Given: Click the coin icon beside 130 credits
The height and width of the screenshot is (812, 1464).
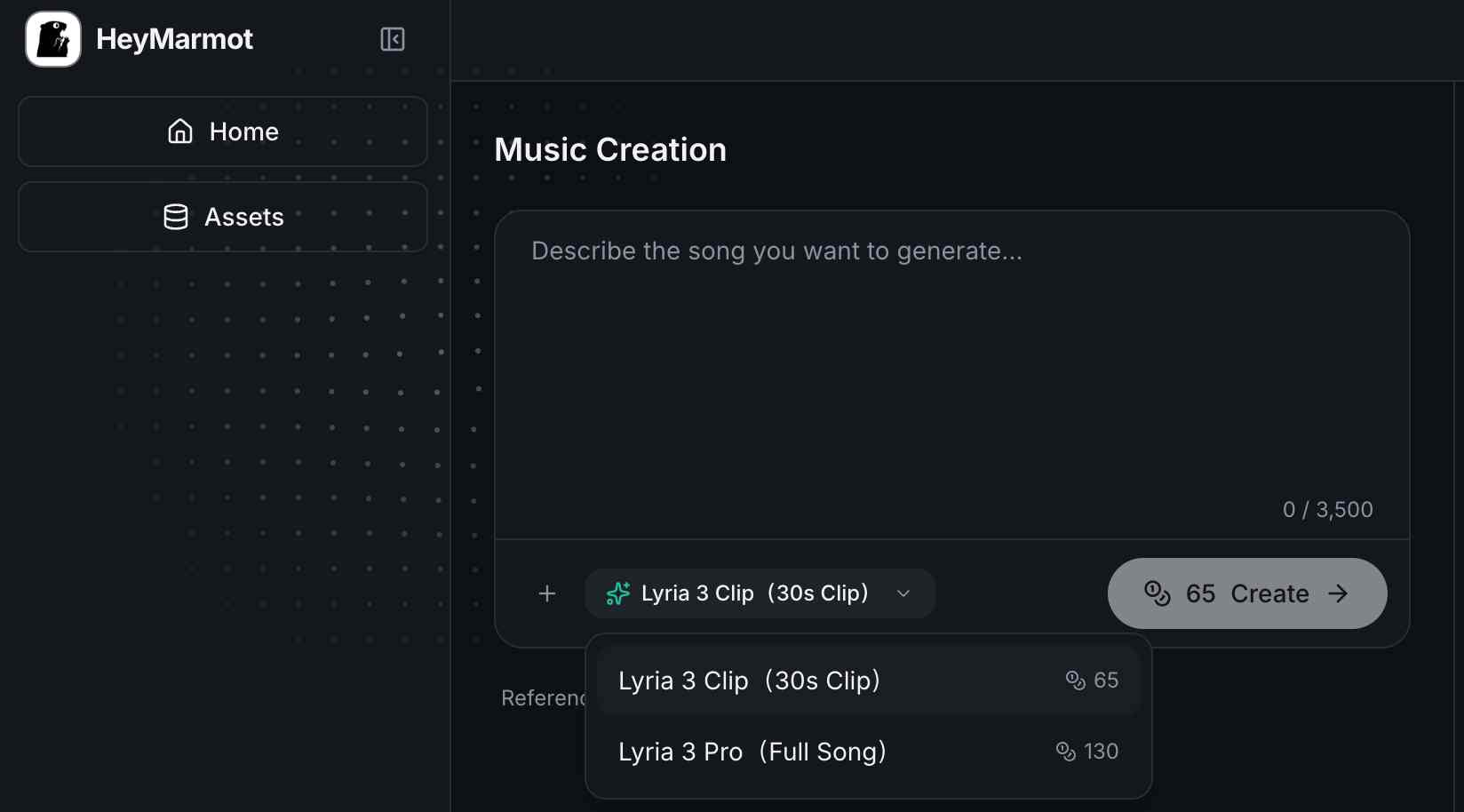Looking at the screenshot, I should 1065,752.
